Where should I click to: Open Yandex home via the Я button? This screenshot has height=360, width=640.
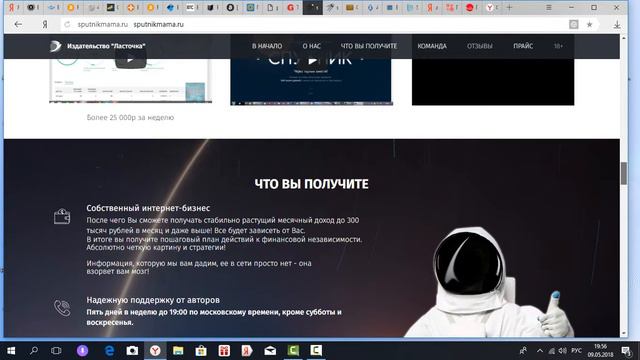pyautogui.click(x=45, y=24)
